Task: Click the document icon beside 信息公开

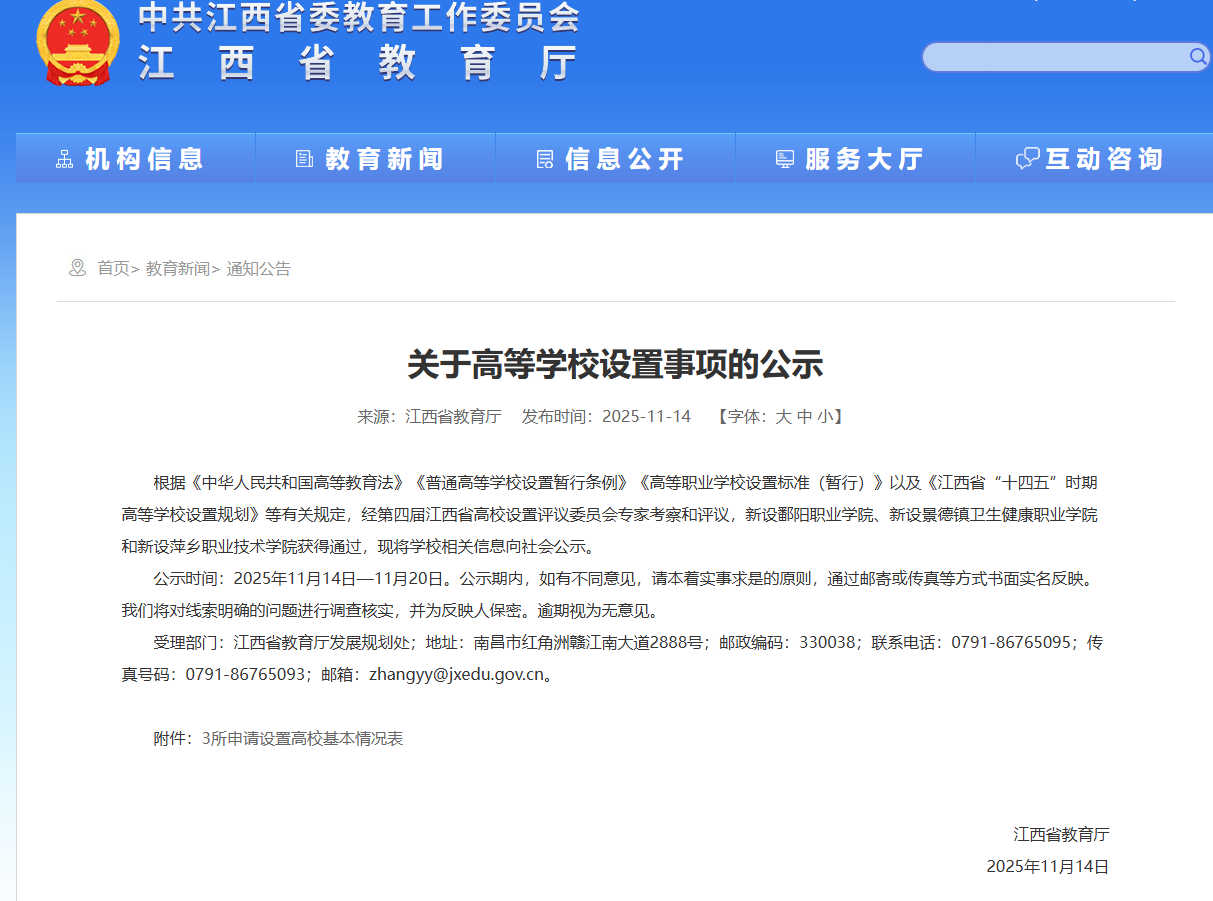Action: (x=545, y=159)
